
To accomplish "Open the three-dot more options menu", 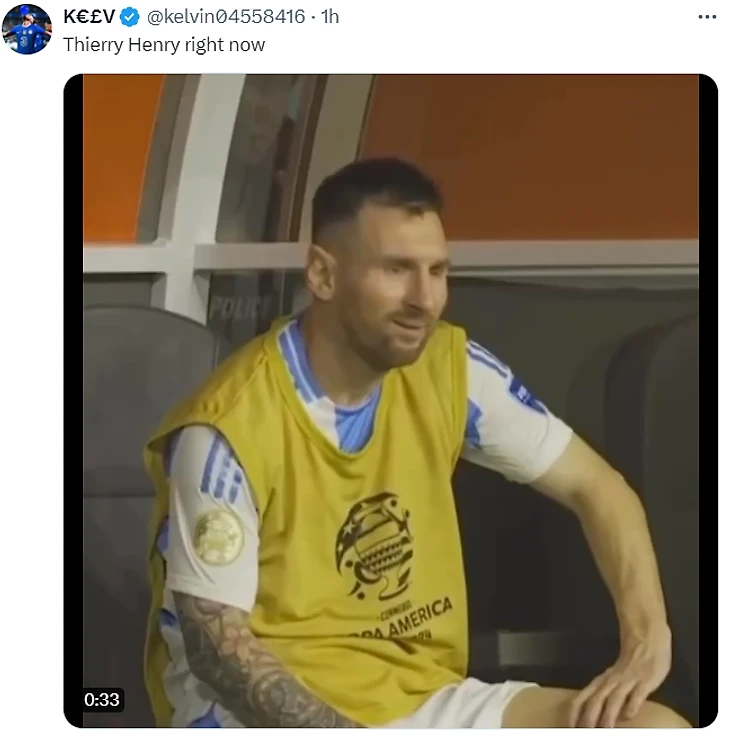I will [706, 17].
